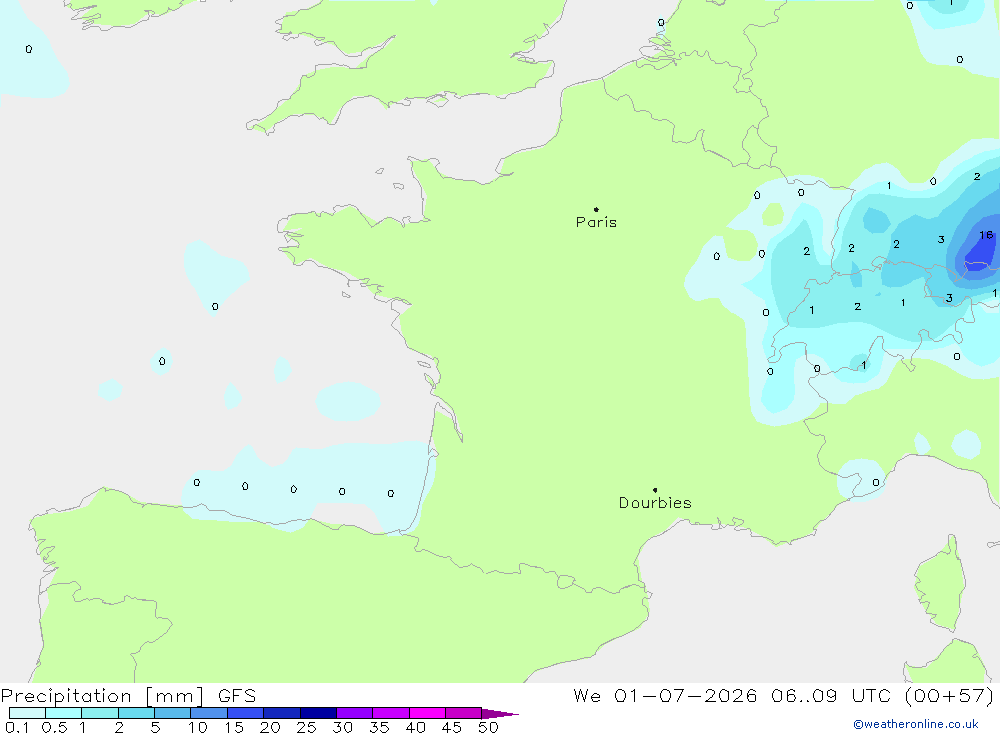Image resolution: width=1000 pixels, height=733 pixels.
Task: Select the Paris city label
Action: [596, 222]
